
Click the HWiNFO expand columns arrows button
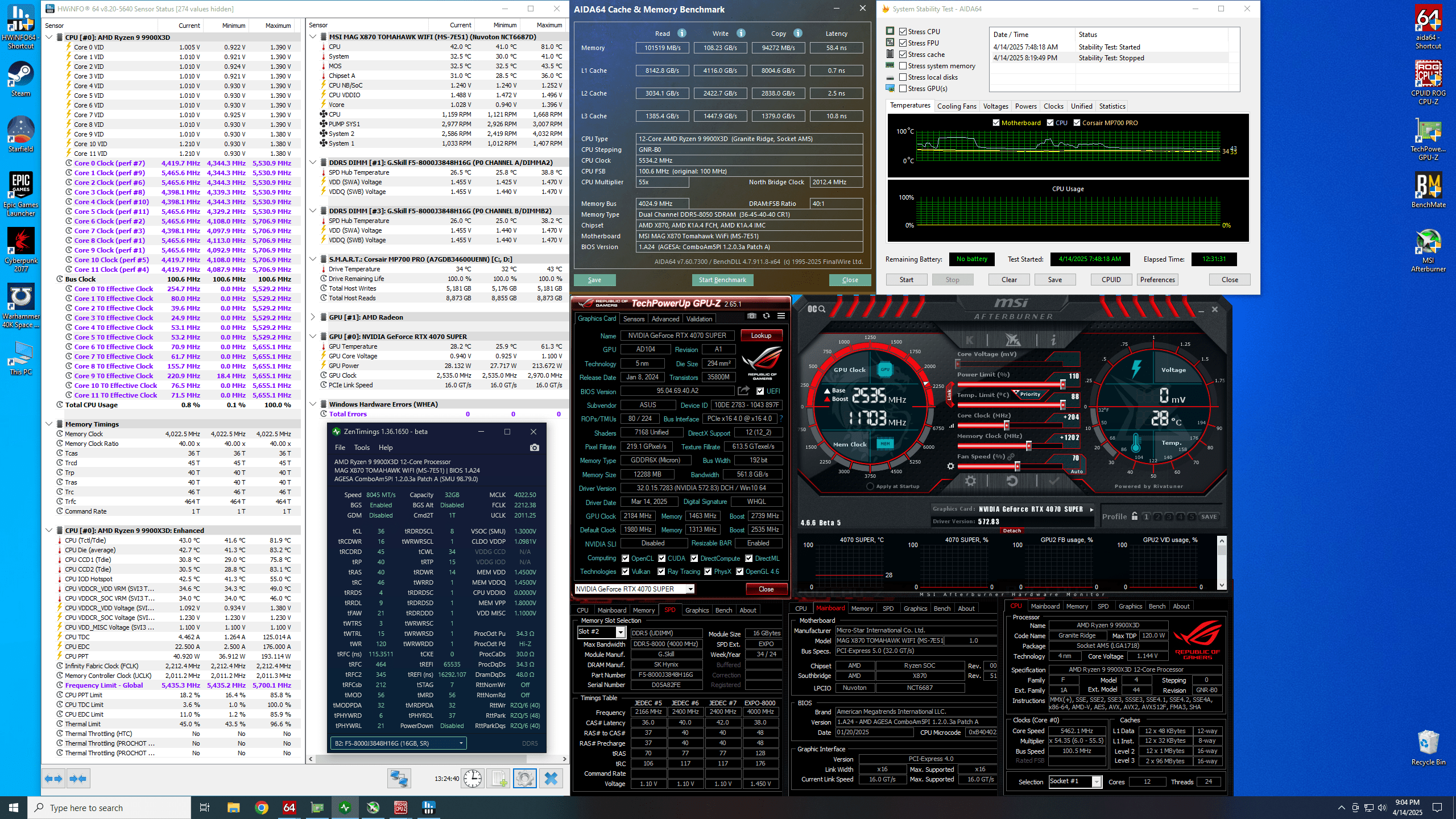[53, 779]
